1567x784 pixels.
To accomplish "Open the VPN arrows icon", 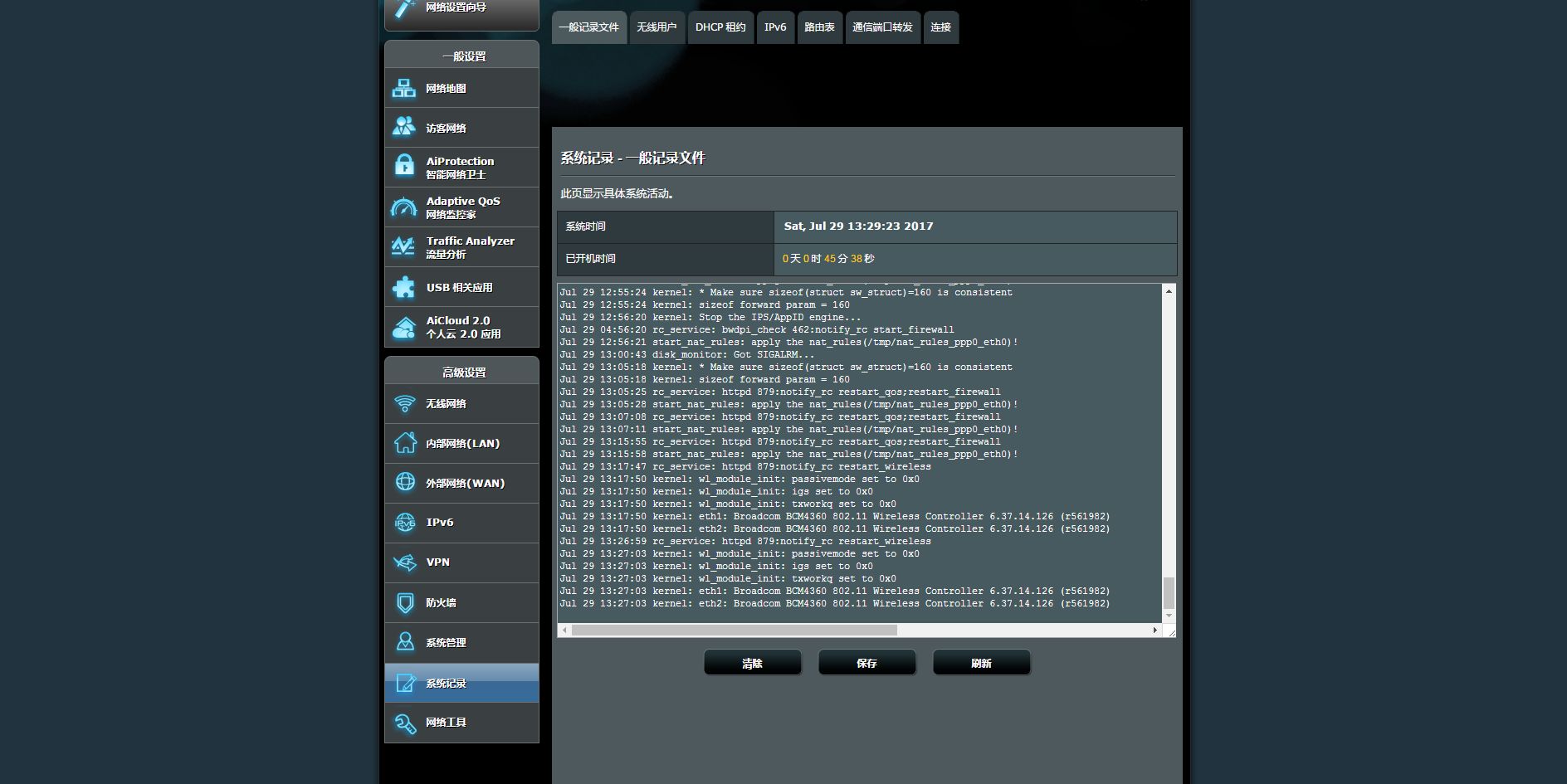I will (x=405, y=562).
